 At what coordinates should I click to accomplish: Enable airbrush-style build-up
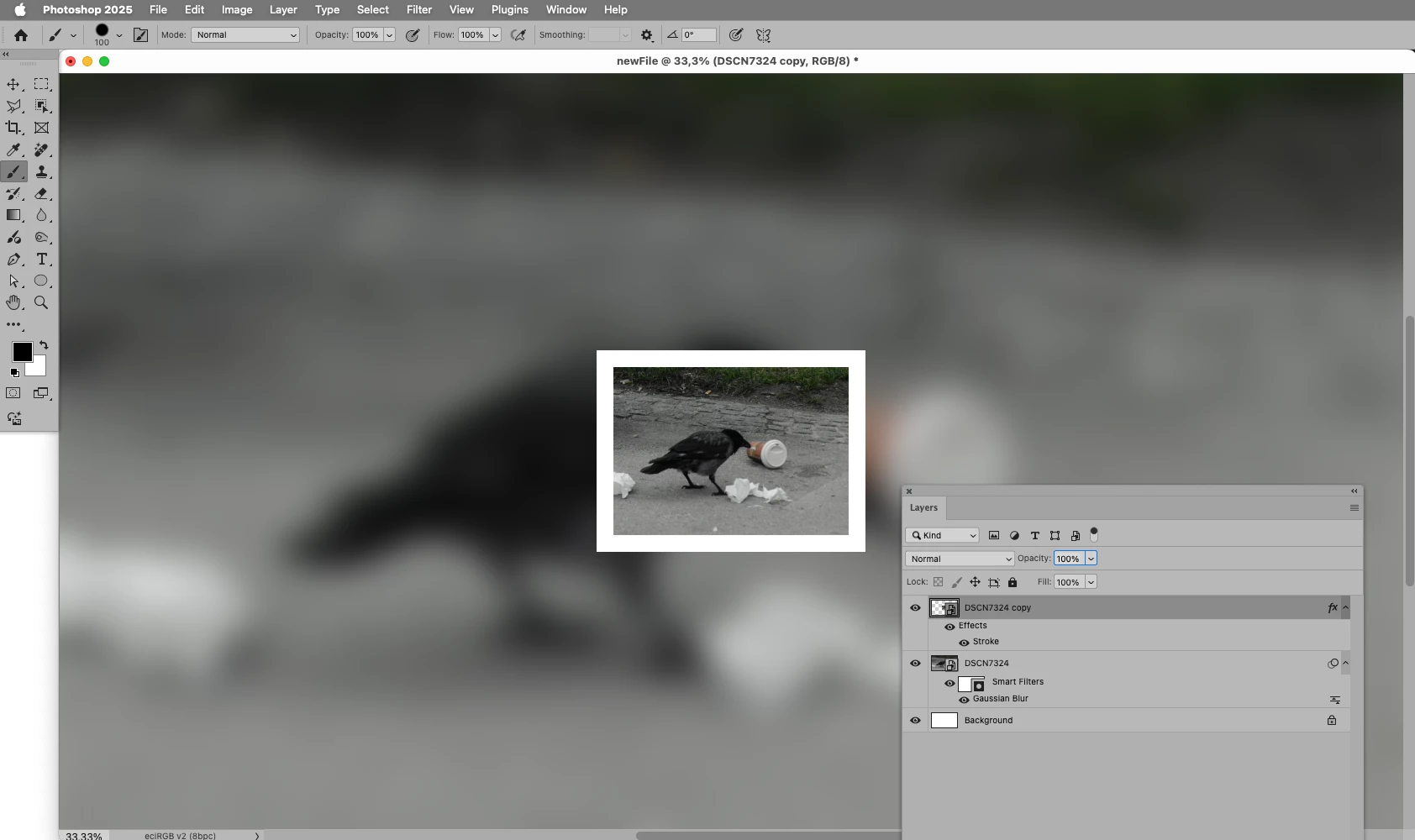click(518, 34)
